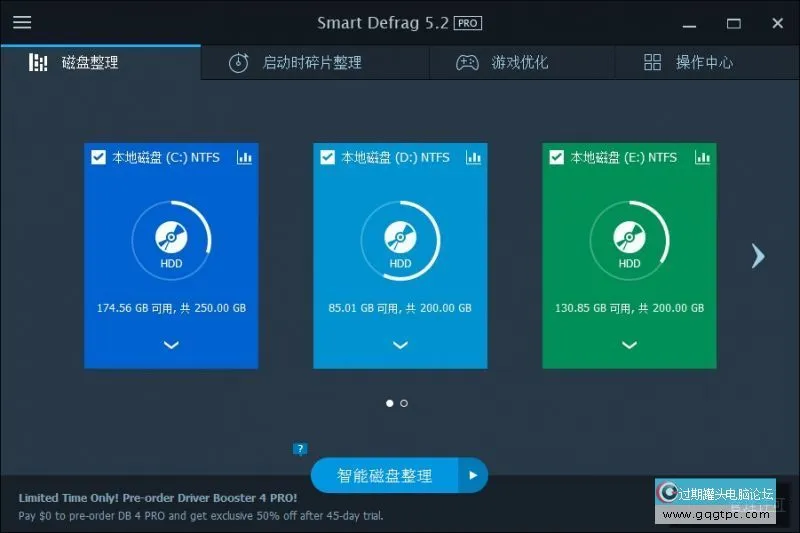This screenshot has height=533, width=800.
Task: Expand the D: drive card chevron
Action: [400, 345]
